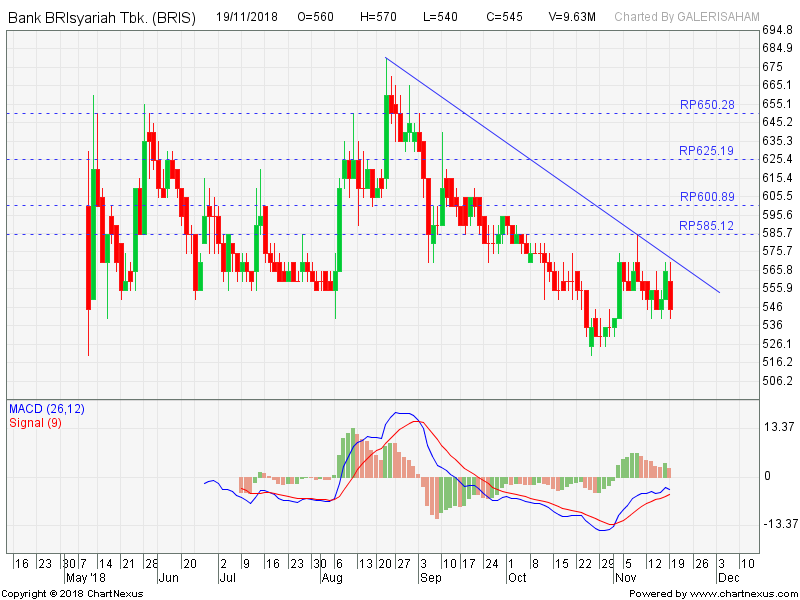This screenshot has height=600, width=800.
Task: Click the 13.37 MACD axis value
Action: pyautogui.click(x=779, y=427)
